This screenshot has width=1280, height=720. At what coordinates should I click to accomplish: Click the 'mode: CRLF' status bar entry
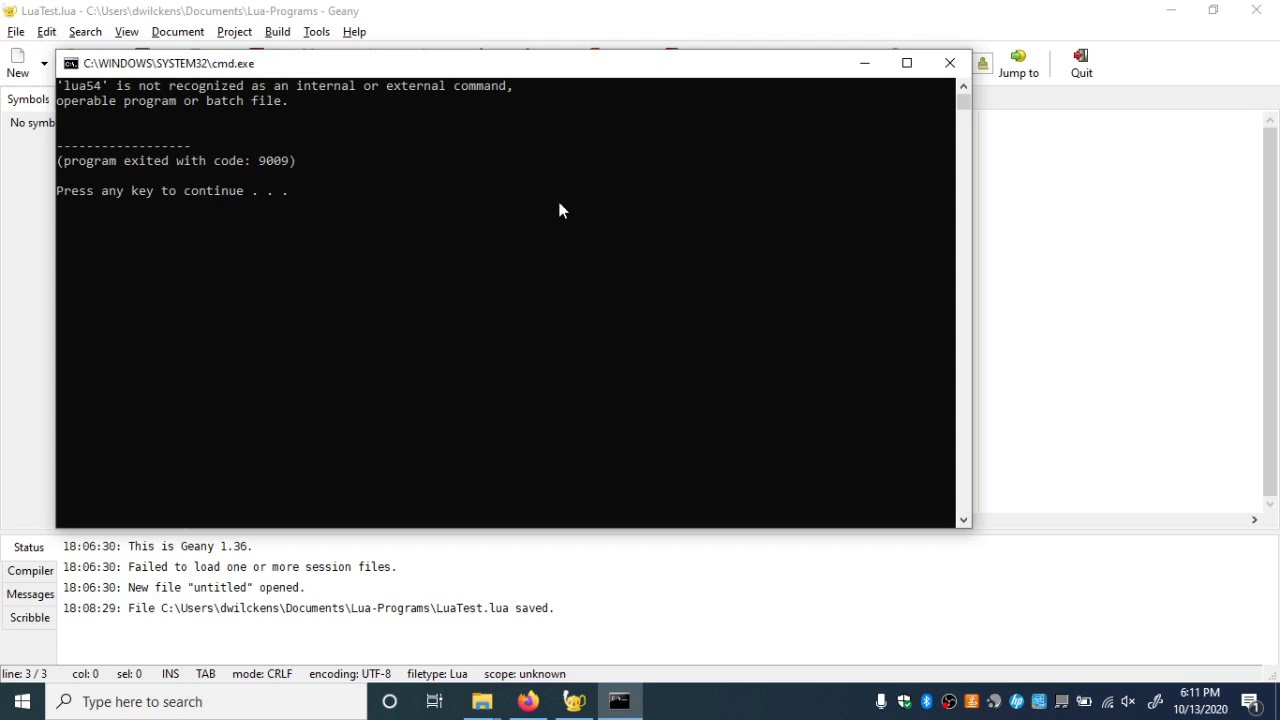(x=262, y=674)
